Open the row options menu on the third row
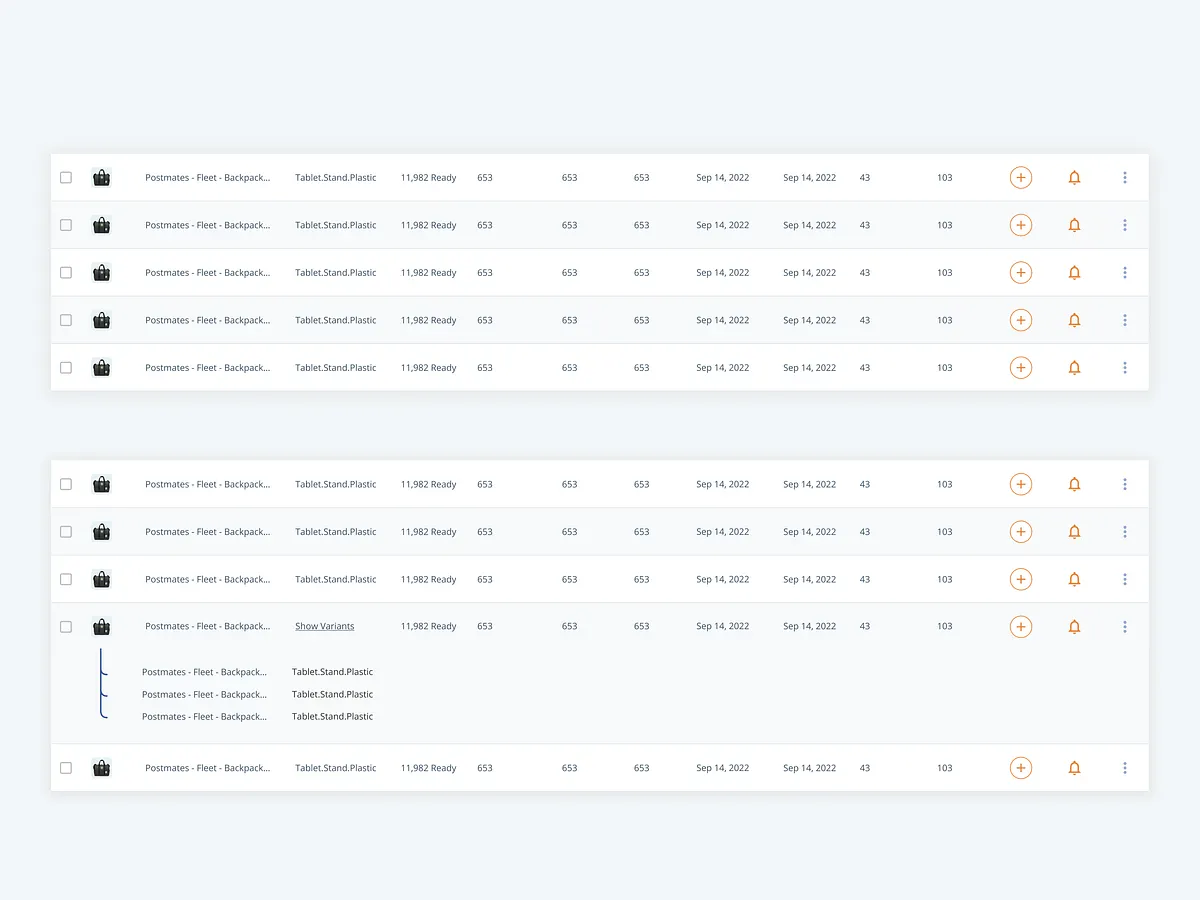 pyautogui.click(x=1125, y=272)
